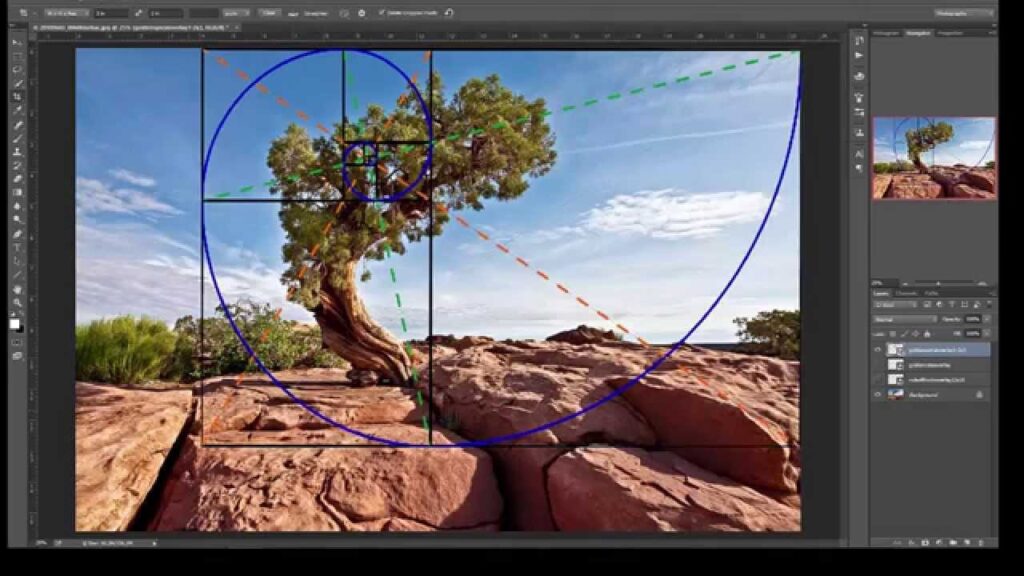Hide the Background layer with its eye icon
1024x576 pixels.
[878, 394]
